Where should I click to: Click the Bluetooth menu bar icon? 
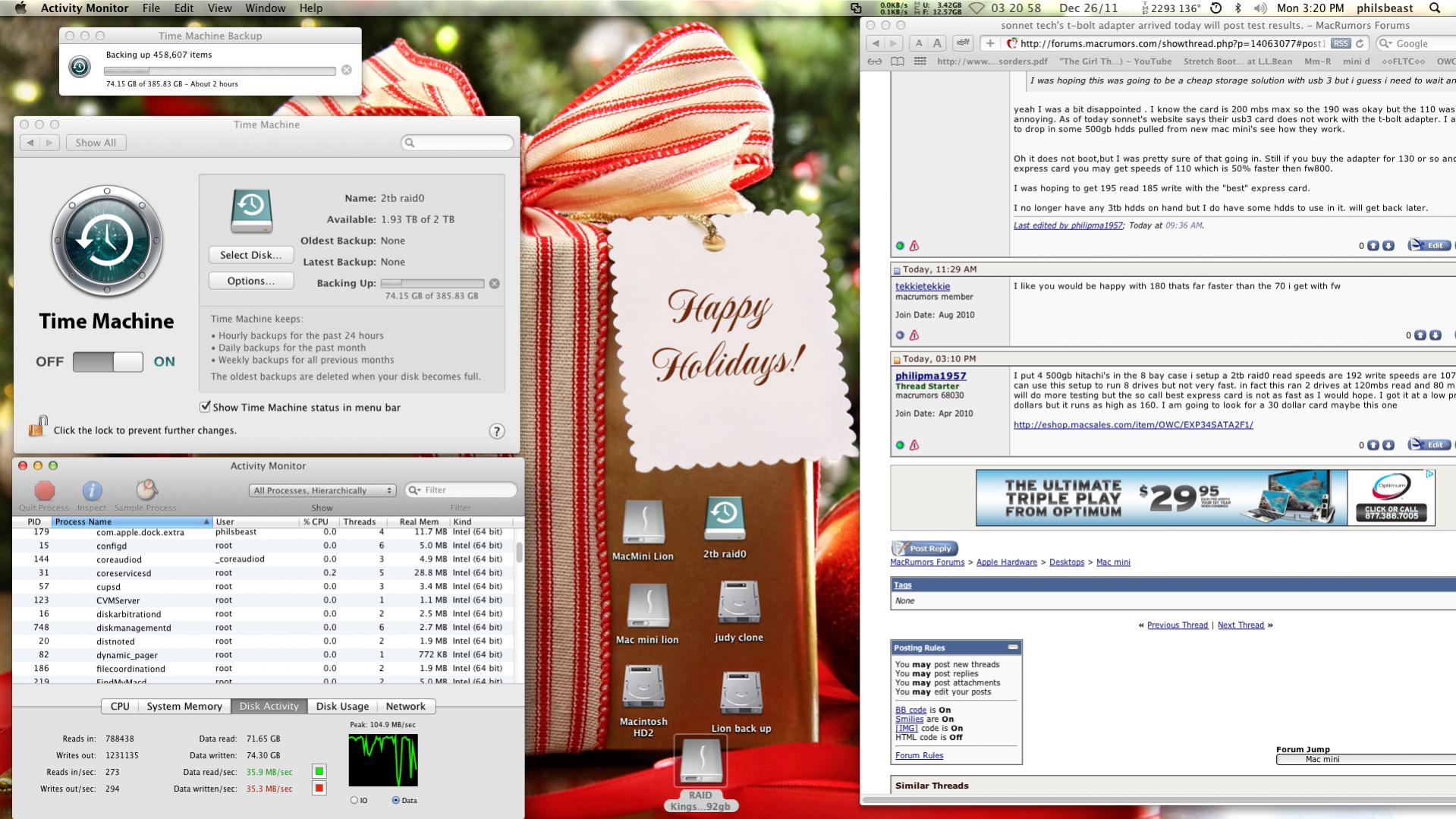1238,8
